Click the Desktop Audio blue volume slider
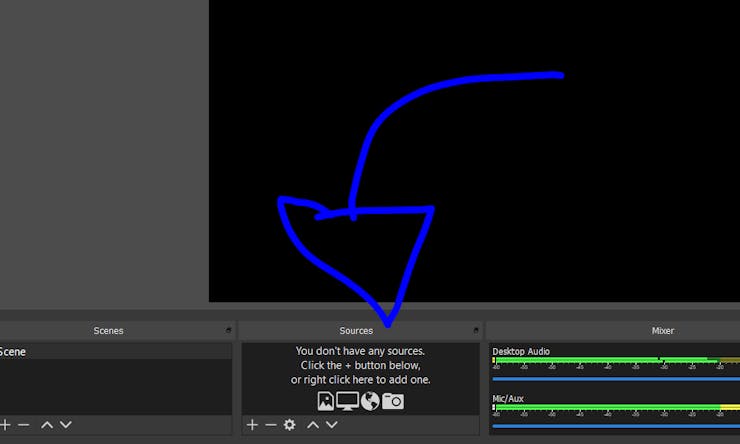Screen dimensions: 740x444 click(610, 379)
